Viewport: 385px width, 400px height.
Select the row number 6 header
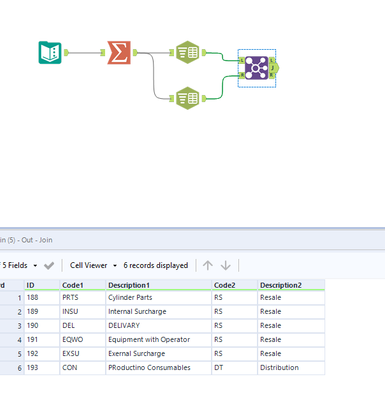(12, 368)
